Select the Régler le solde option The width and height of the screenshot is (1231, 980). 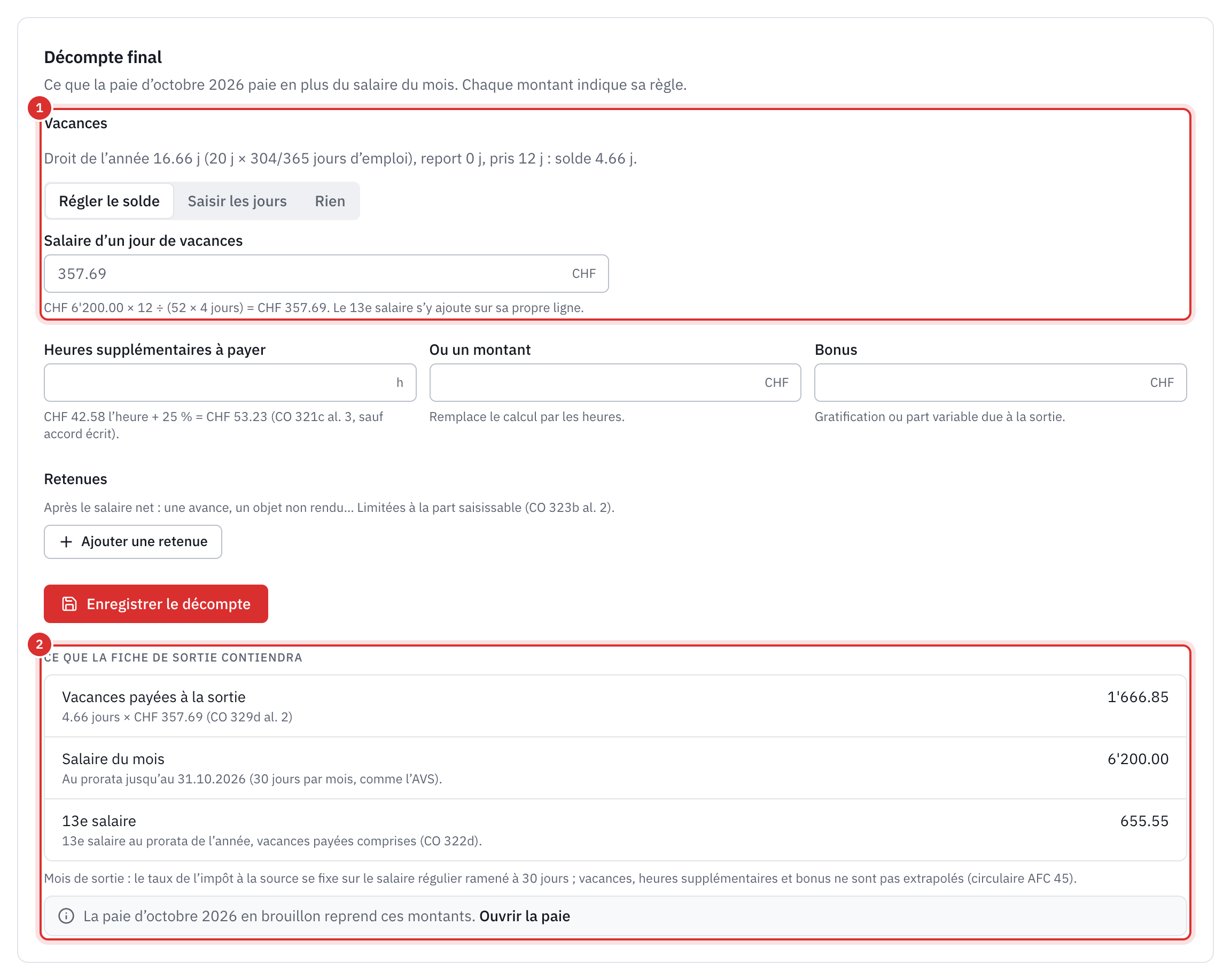pyautogui.click(x=109, y=201)
